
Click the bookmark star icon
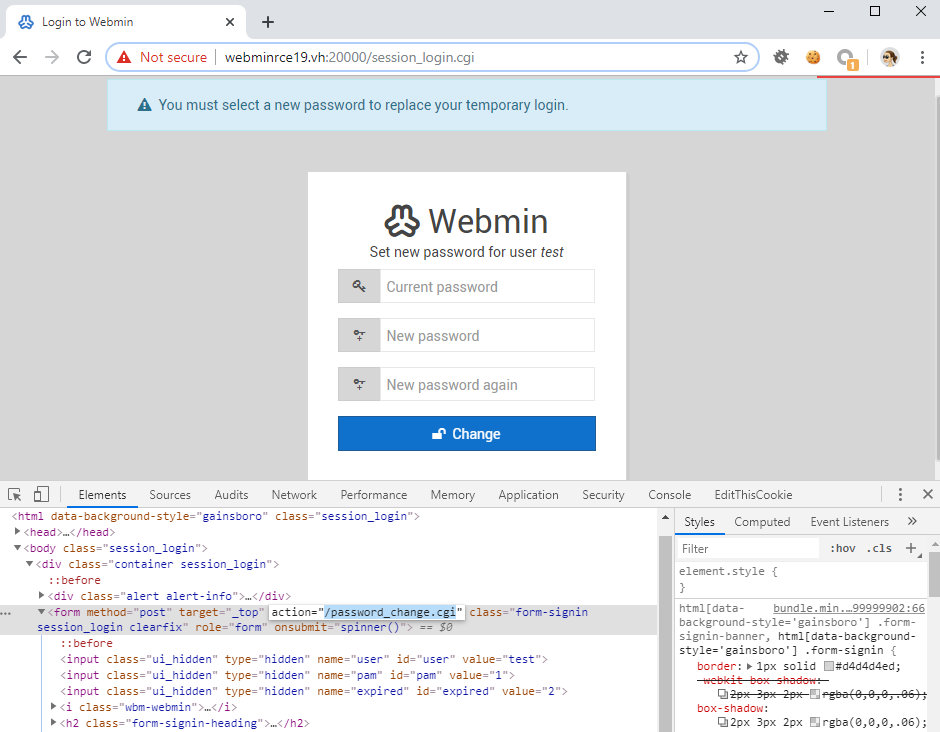point(741,57)
